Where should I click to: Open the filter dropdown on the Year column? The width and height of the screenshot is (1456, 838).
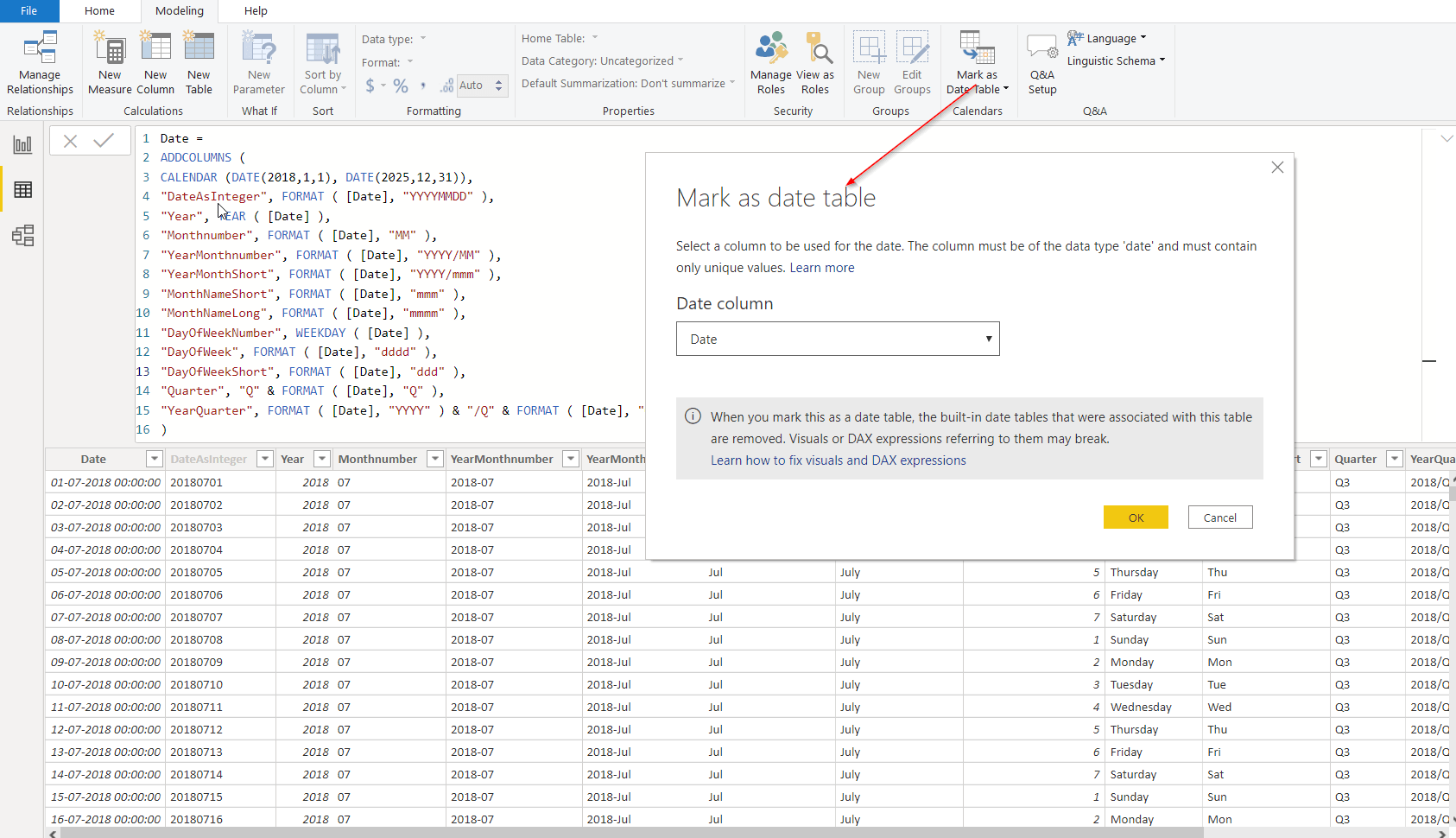tap(321, 459)
